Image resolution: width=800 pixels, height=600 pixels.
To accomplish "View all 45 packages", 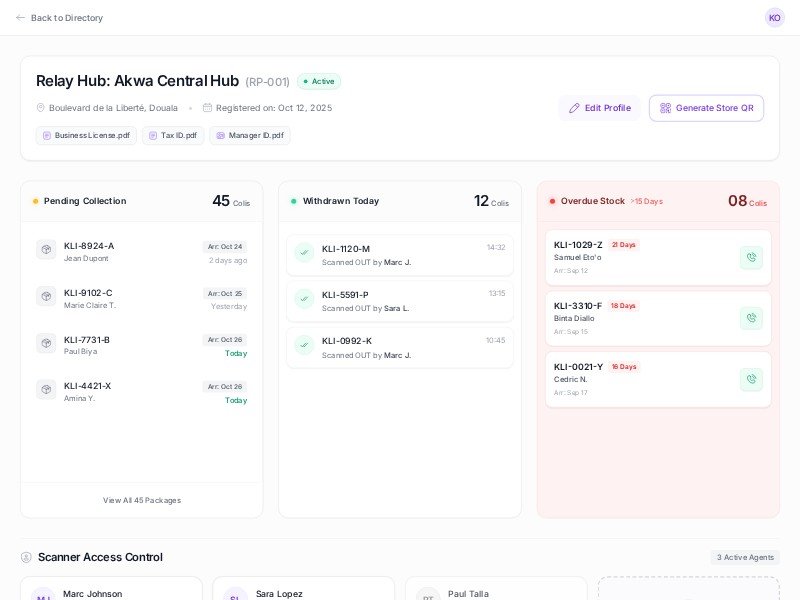I will pyautogui.click(x=142, y=500).
